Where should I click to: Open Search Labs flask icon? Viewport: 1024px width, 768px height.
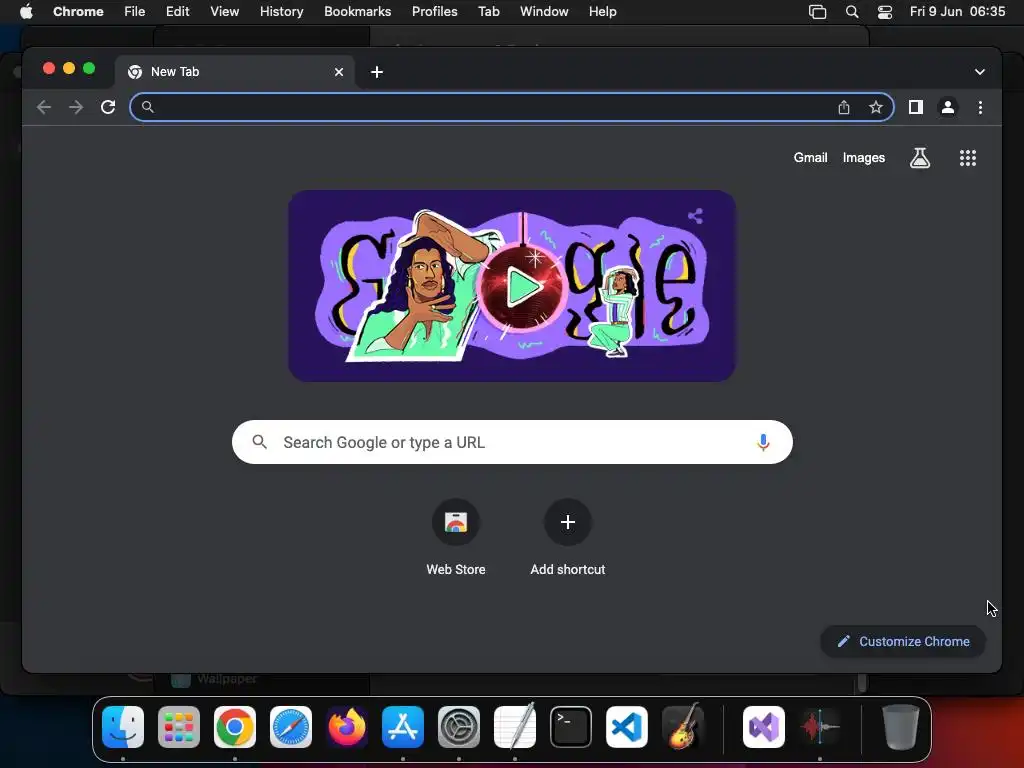coord(920,157)
